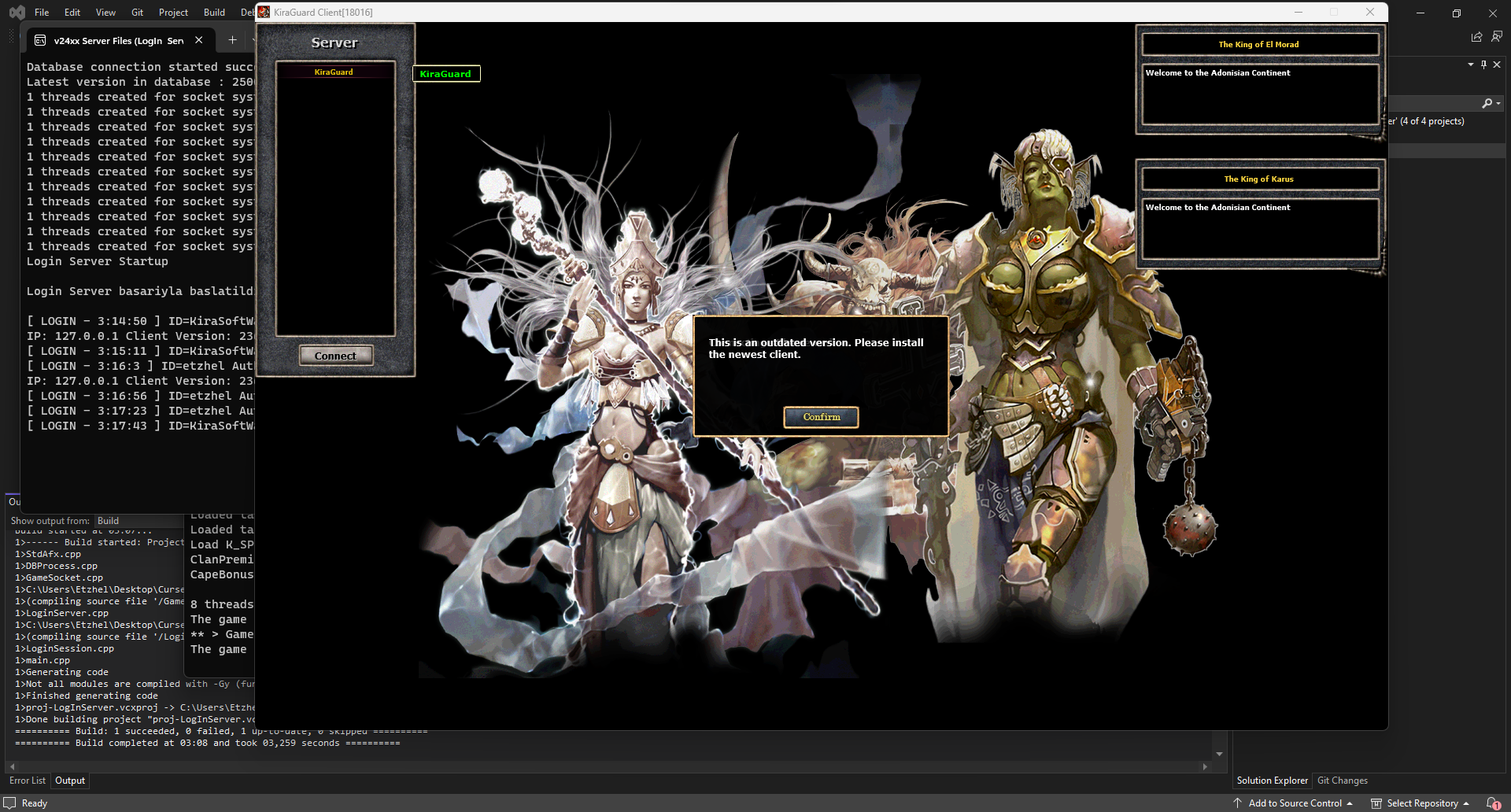Click the LOGIN 3:16:3 ID=etzhel log line

[140, 366]
